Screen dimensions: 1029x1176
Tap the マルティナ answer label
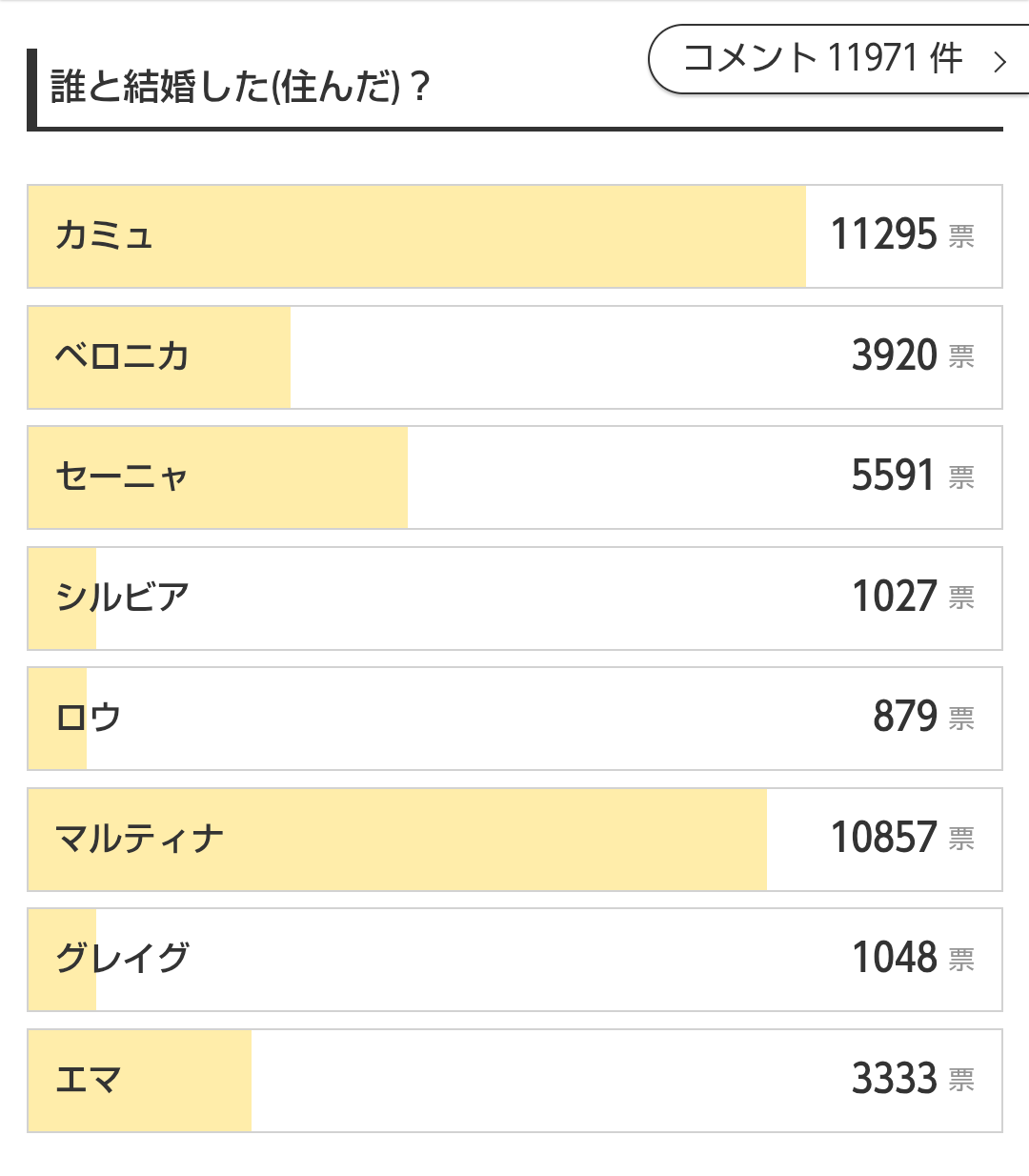pyautogui.click(x=139, y=839)
